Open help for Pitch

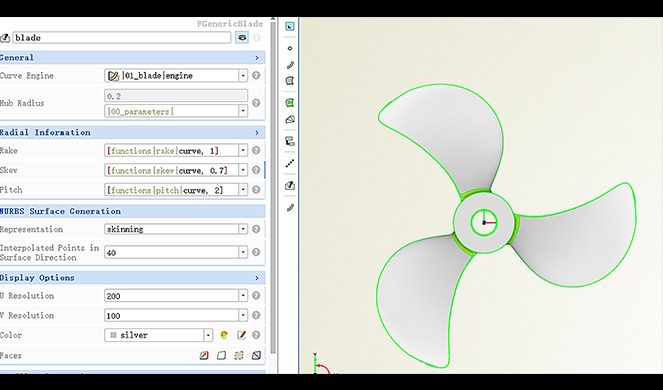[x=256, y=190]
